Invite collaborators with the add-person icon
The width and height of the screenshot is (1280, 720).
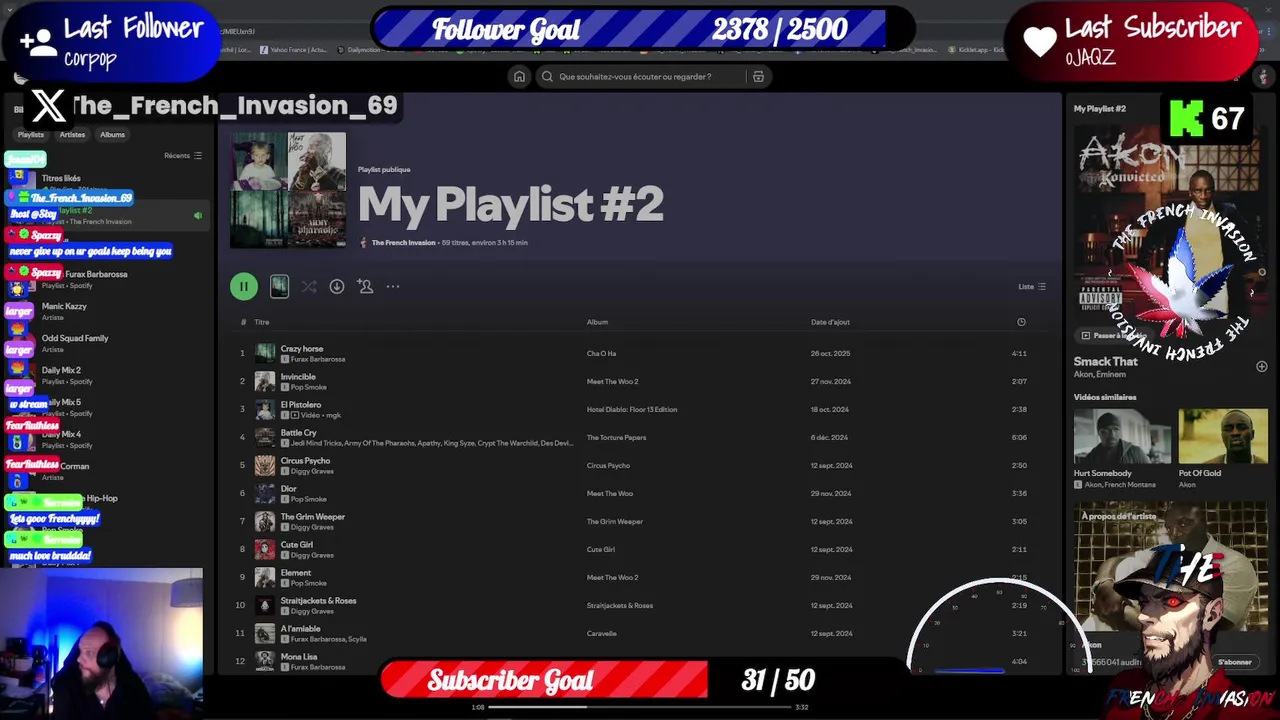(x=365, y=286)
